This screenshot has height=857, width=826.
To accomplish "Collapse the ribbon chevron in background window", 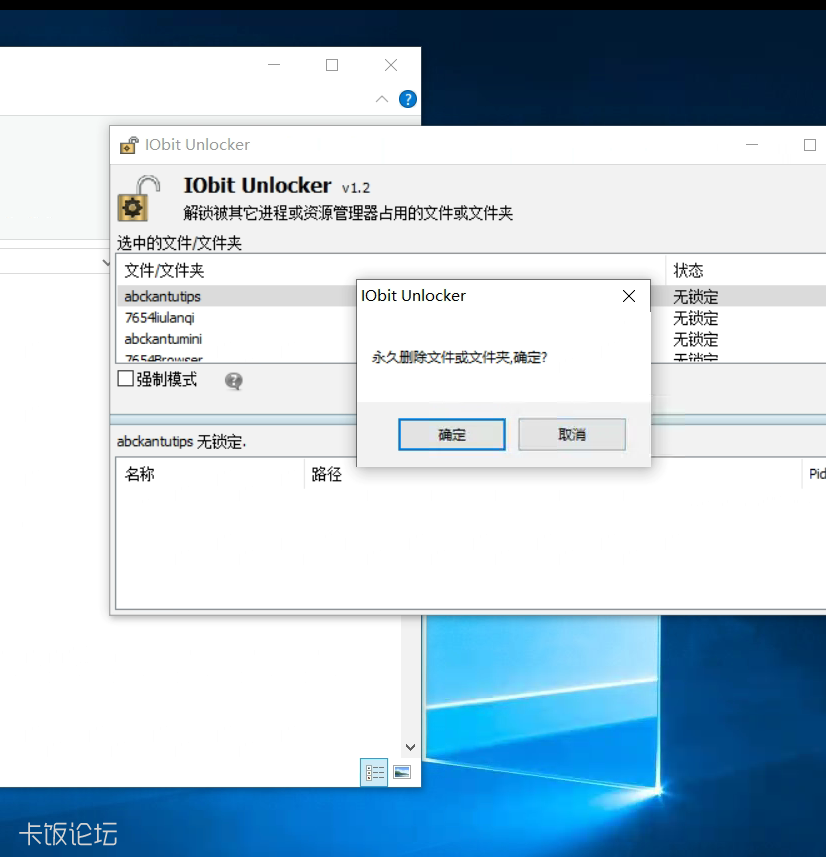I will [x=382, y=99].
